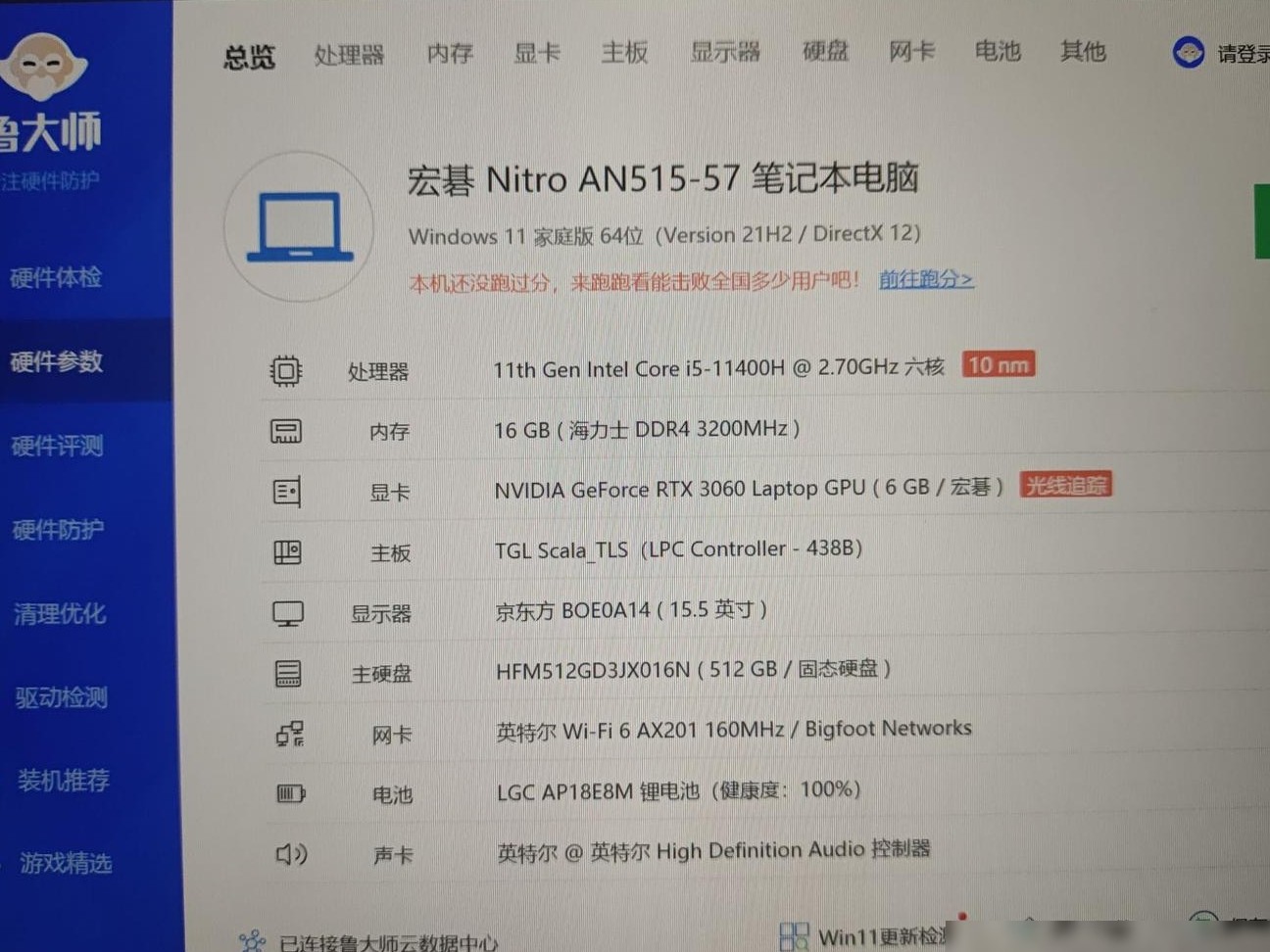Click the battery icon
This screenshot has height=952, width=1270.
click(291, 793)
